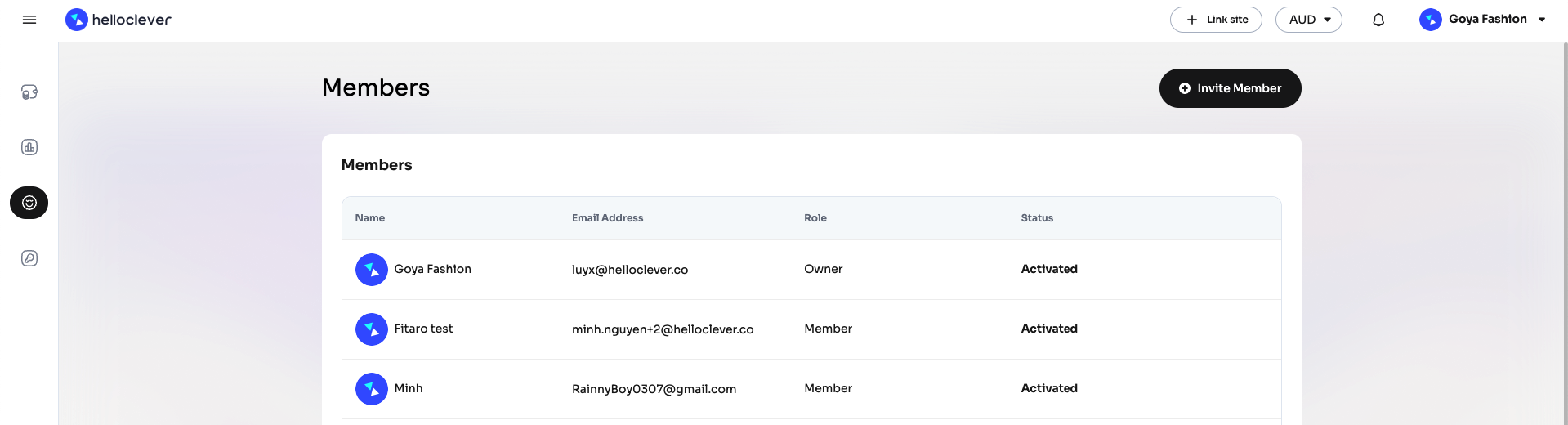Select the minh.nguyen+2@helloclever.co email
Screen dimensions: 1568x425
tap(662, 329)
